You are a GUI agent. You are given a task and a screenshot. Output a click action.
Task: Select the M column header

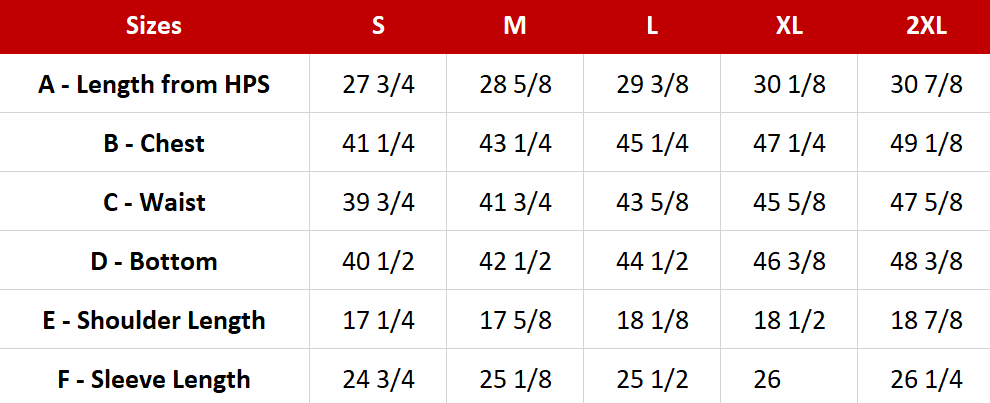(515, 26)
